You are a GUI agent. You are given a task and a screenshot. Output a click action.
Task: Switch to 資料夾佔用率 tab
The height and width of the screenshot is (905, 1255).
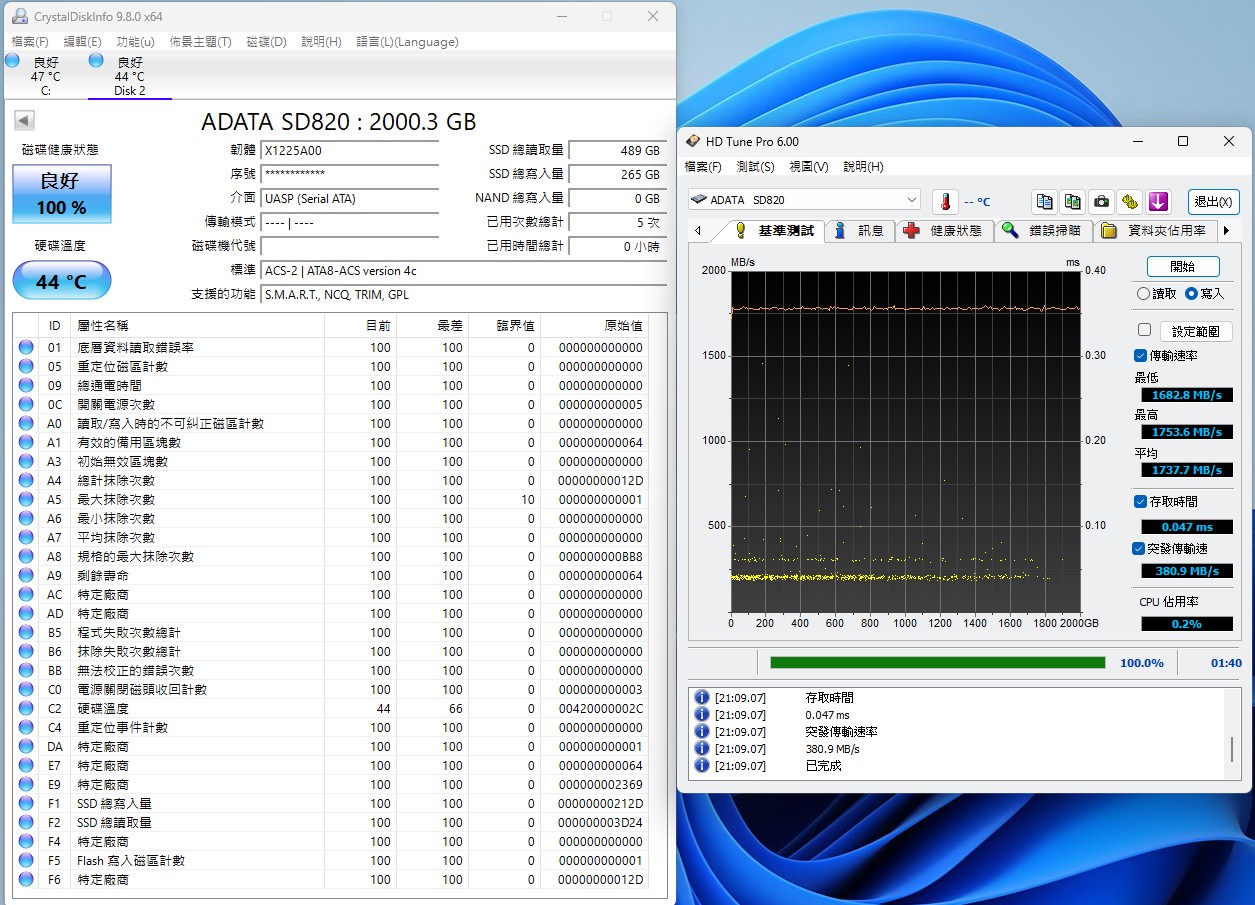(1156, 231)
